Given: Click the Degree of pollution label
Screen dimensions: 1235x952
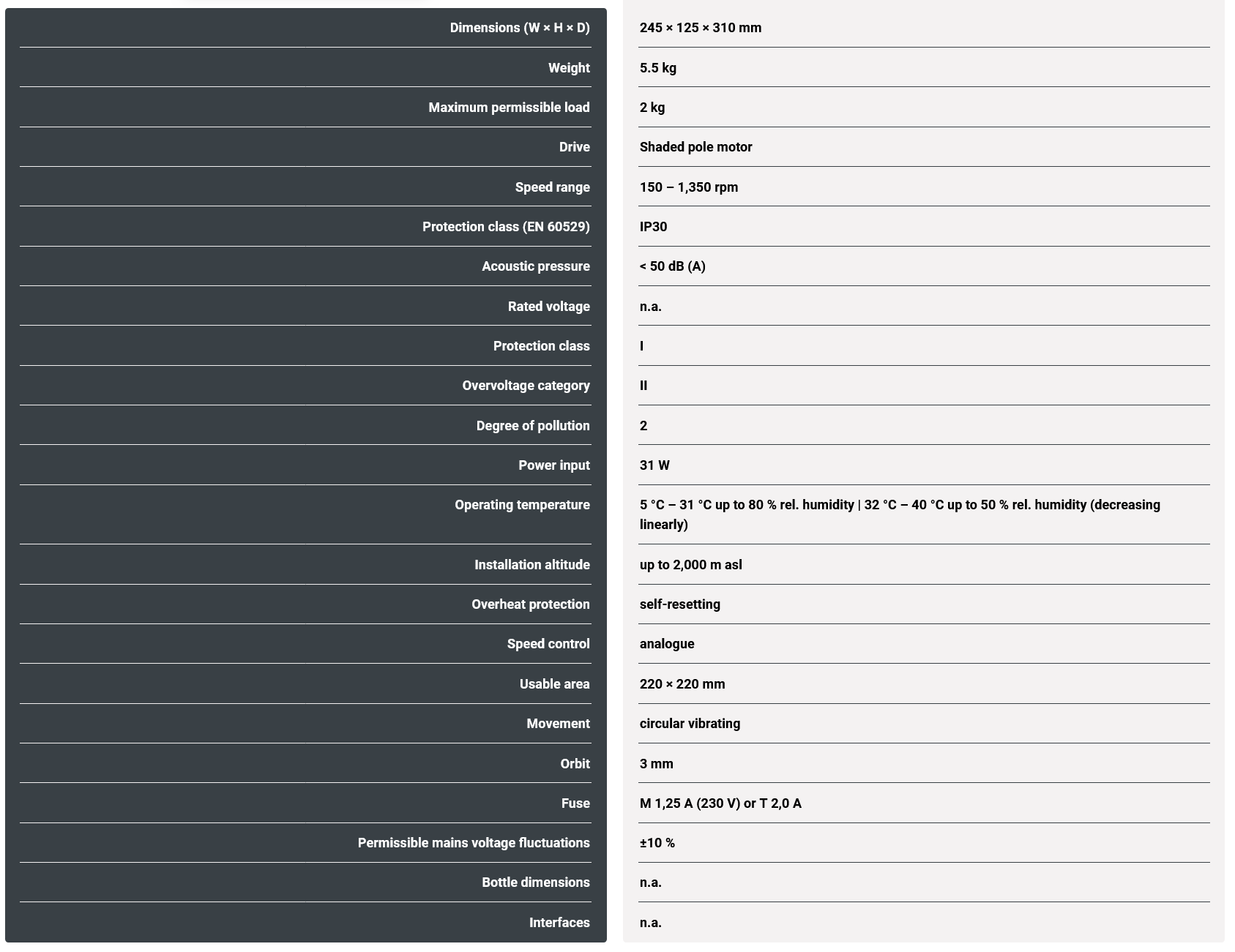Looking at the screenshot, I should coord(532,426).
